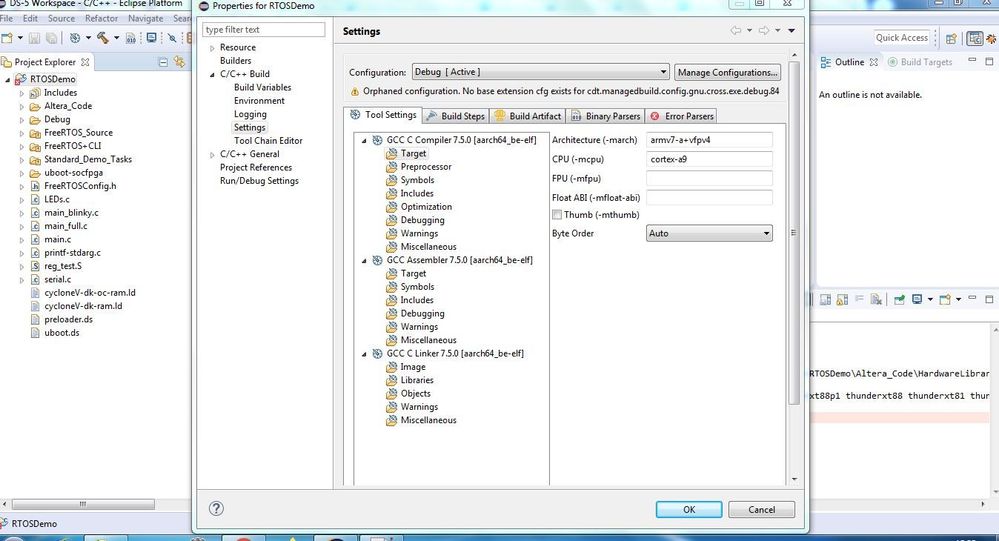Viewport: 999px width, 541px height.
Task: Open Warnings settings under GCC C Compiler
Action: point(412,234)
